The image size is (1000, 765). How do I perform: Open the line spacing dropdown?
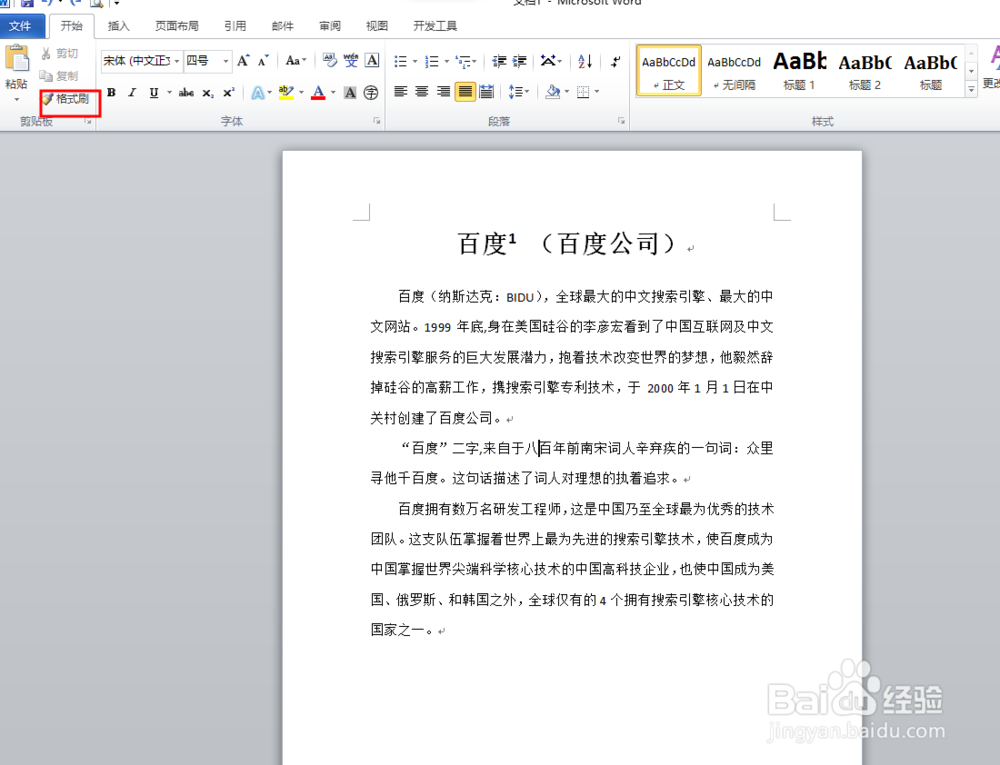tap(518, 92)
